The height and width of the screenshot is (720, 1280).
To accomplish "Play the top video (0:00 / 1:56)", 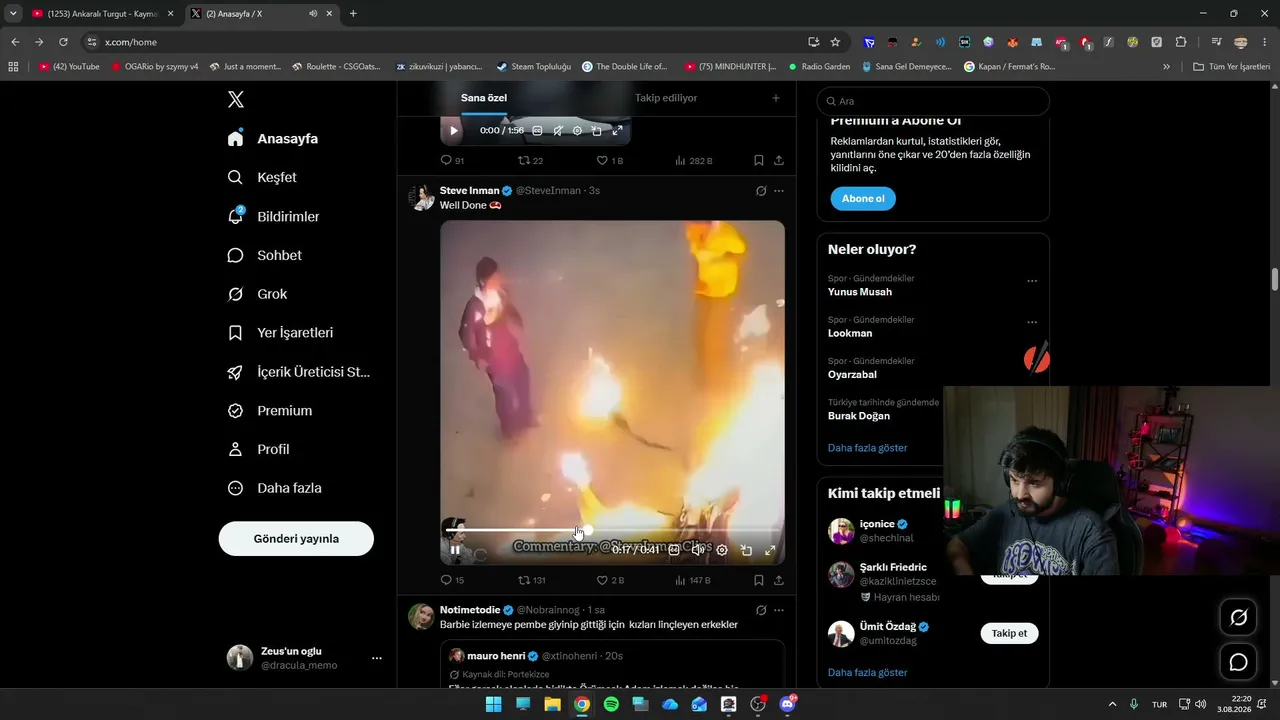I will (454, 130).
